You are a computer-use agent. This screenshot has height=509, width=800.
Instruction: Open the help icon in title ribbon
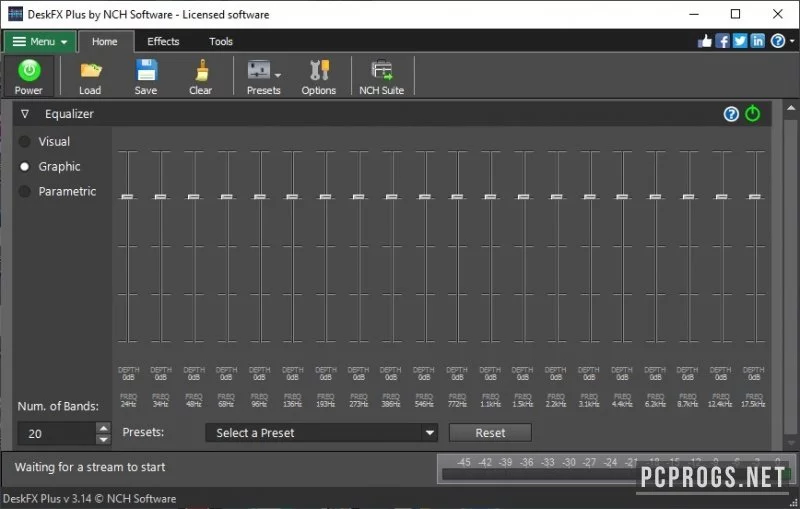pyautogui.click(x=778, y=41)
